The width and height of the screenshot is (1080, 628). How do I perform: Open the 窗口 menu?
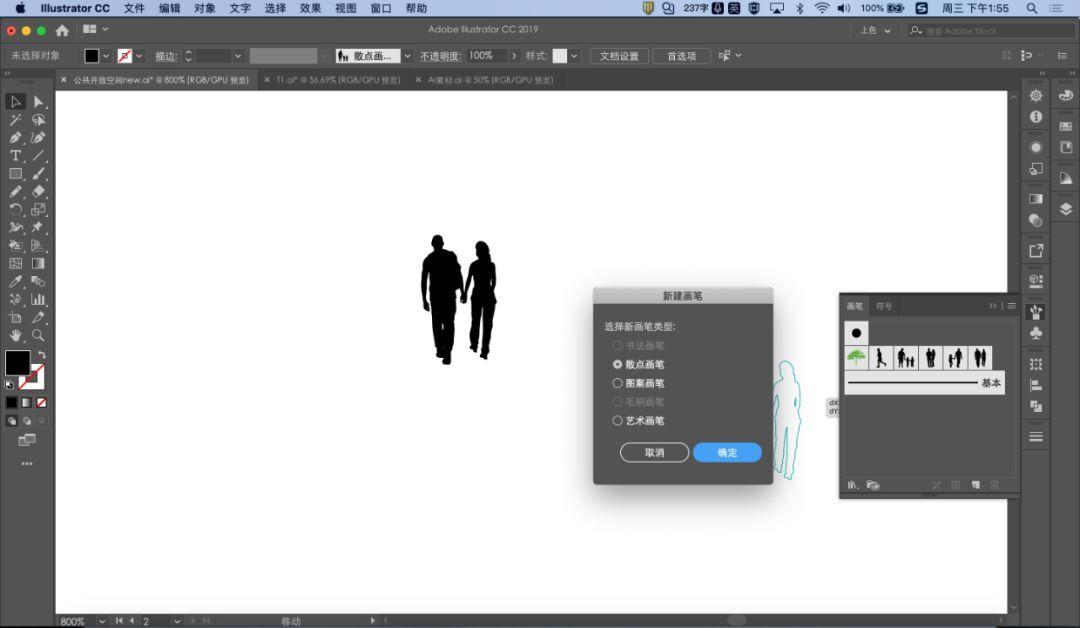click(380, 8)
